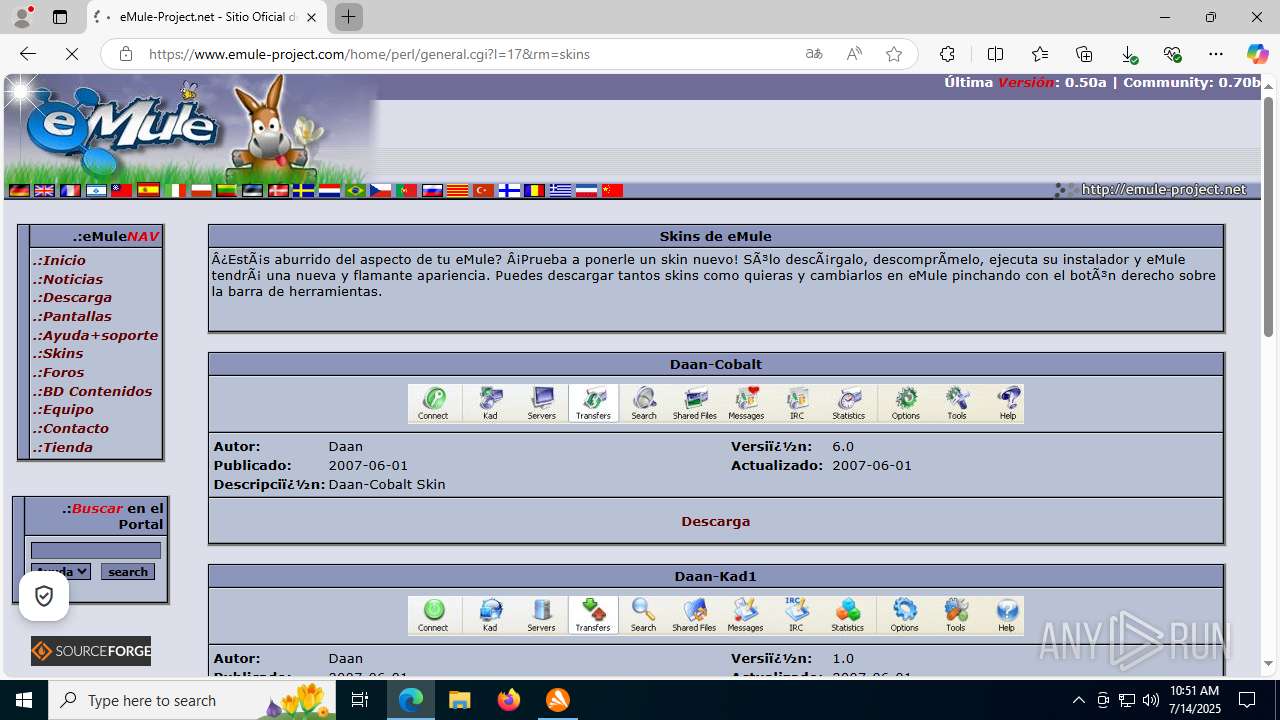Click Connect icon in Daan-Kad1 skin preview
Viewport: 1280px width, 720px height.
[x=433, y=615]
